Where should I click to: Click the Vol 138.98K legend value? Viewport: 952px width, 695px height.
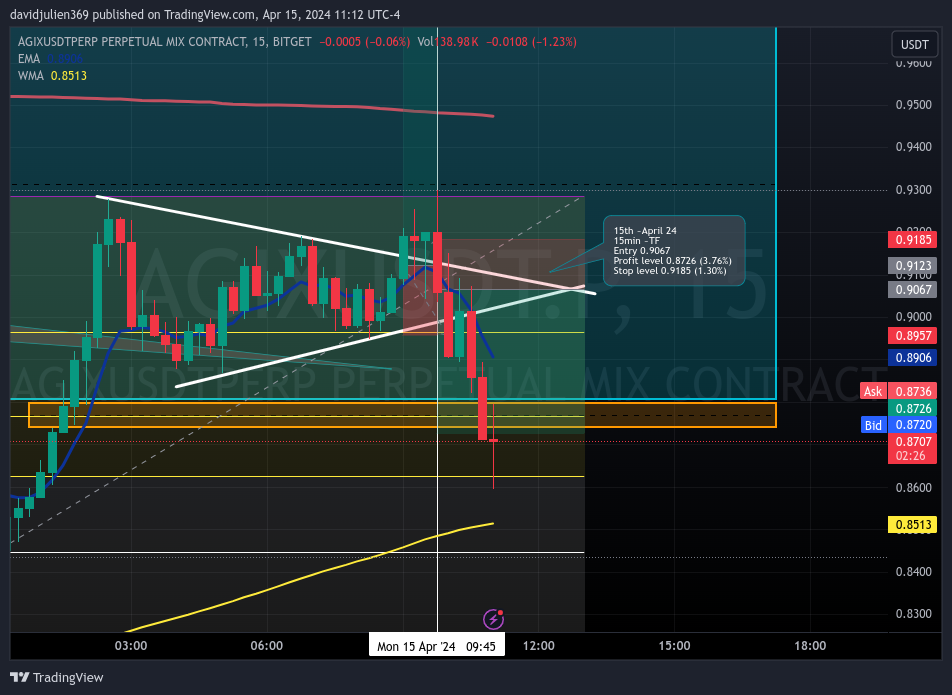448,42
